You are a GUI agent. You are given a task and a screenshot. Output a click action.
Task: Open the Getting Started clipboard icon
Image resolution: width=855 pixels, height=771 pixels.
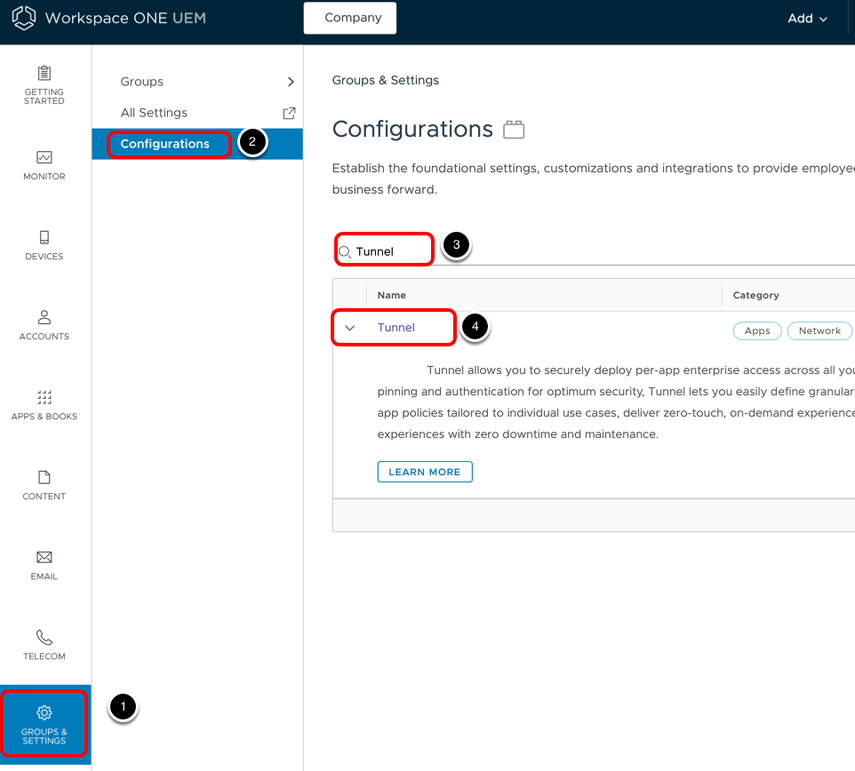(x=44, y=74)
